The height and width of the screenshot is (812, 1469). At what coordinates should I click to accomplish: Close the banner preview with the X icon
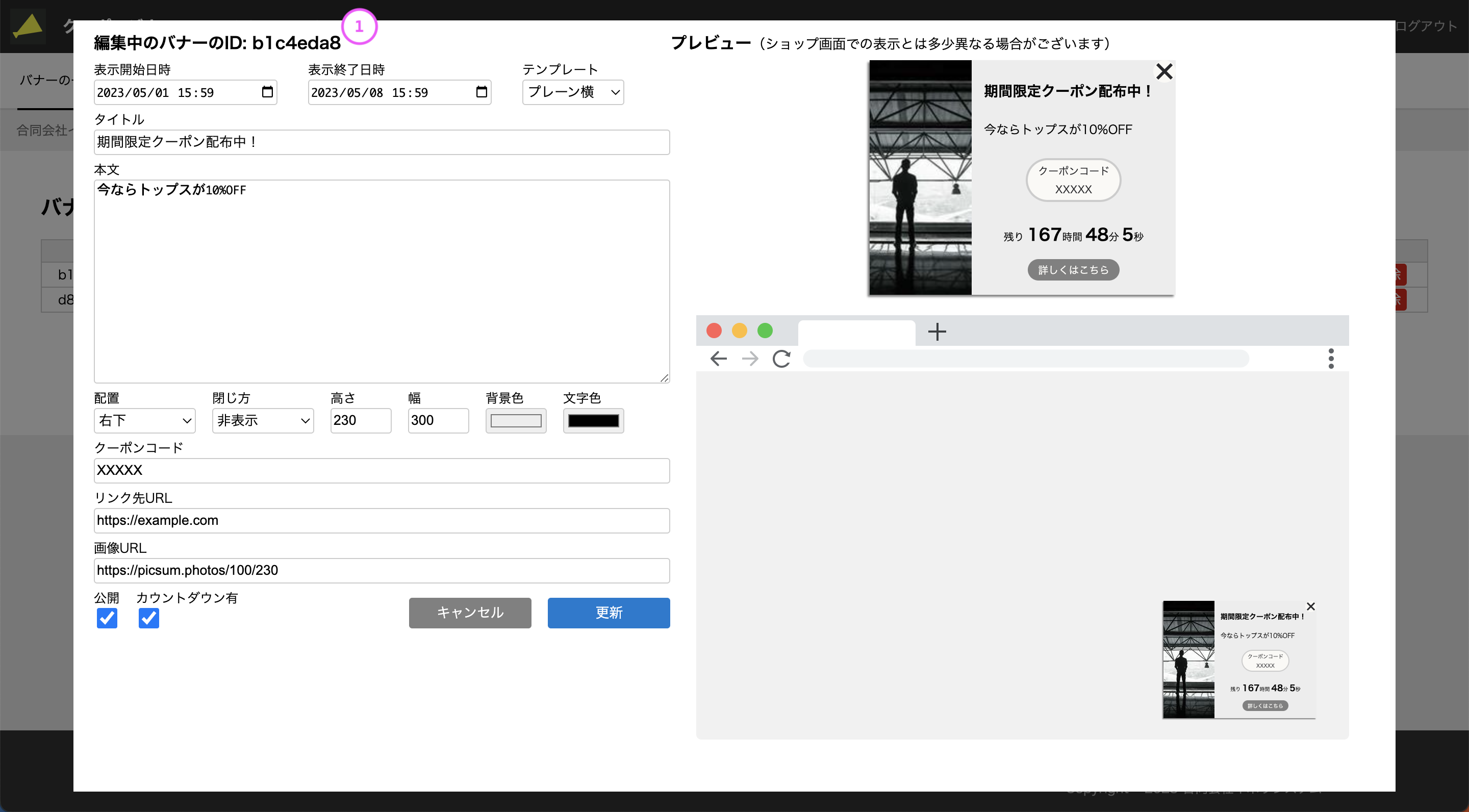(1164, 71)
